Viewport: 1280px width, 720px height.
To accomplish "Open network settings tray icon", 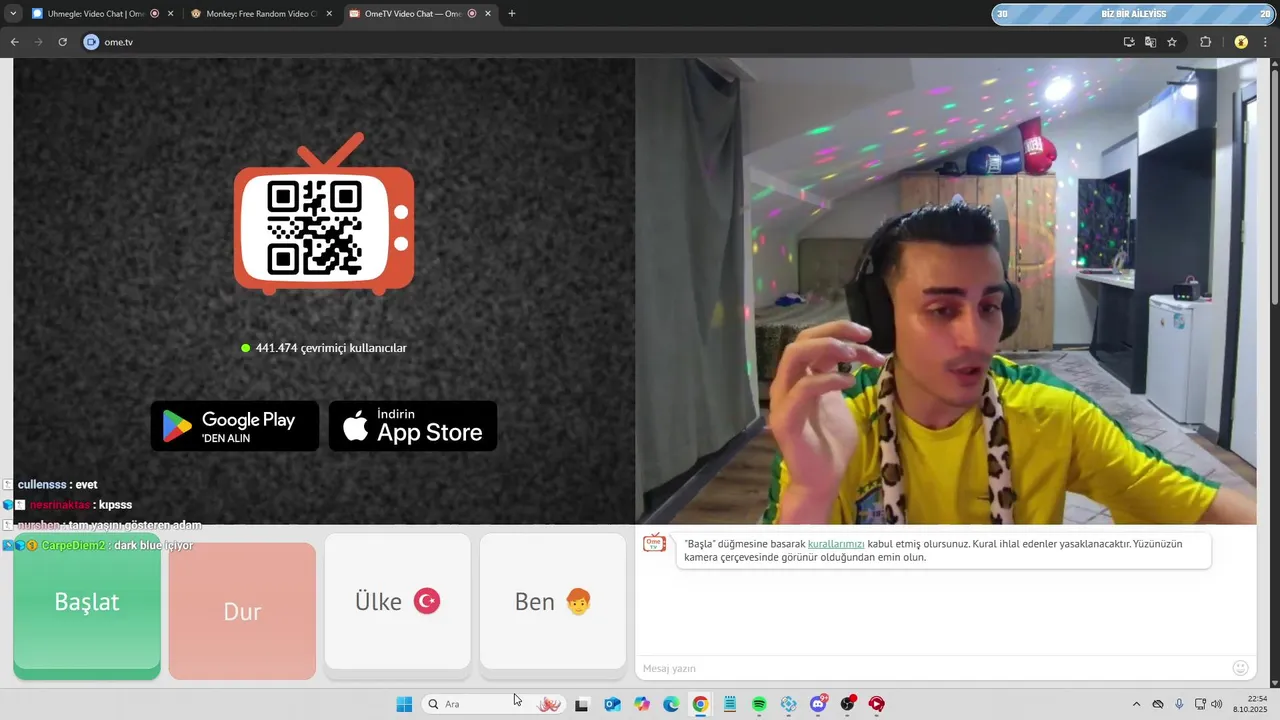I will pyautogui.click(x=1200, y=704).
